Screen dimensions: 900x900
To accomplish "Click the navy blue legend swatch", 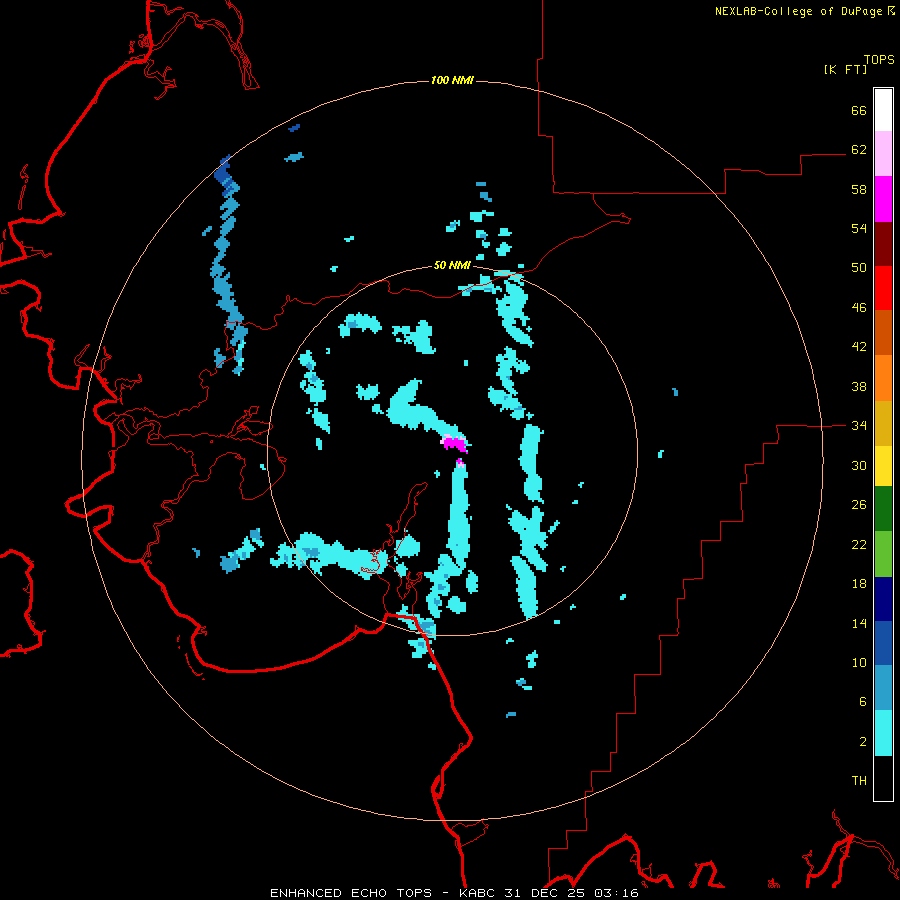I will pos(883,599).
